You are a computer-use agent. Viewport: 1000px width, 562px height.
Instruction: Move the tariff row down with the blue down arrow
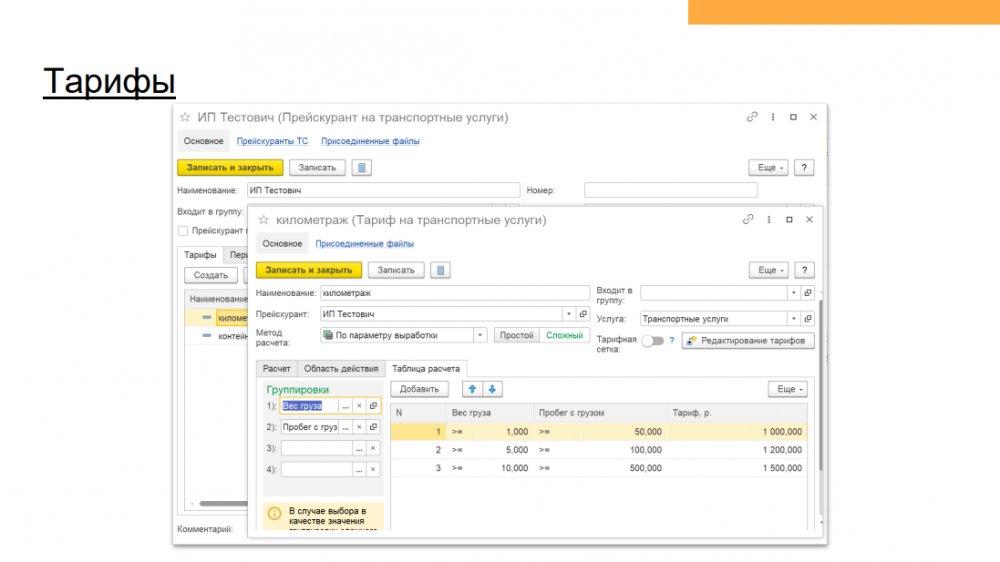coord(493,389)
